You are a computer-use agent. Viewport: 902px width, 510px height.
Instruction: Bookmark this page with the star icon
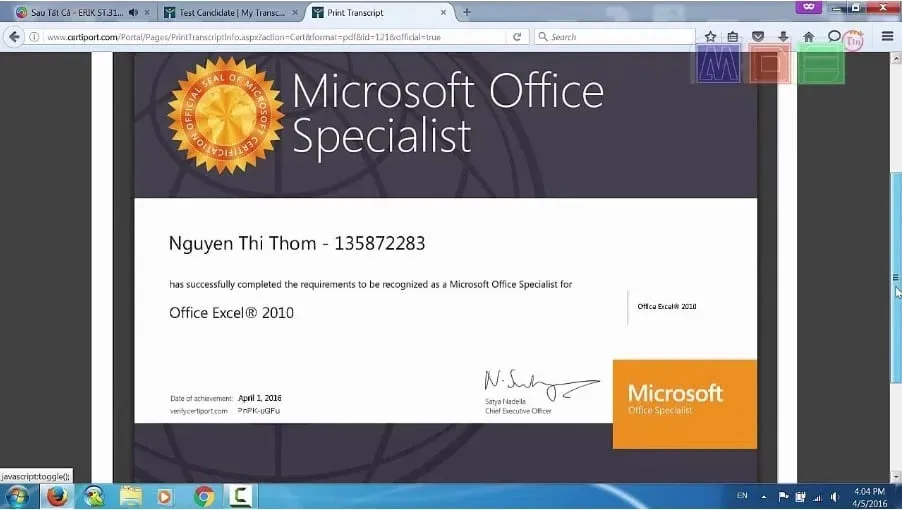click(710, 37)
